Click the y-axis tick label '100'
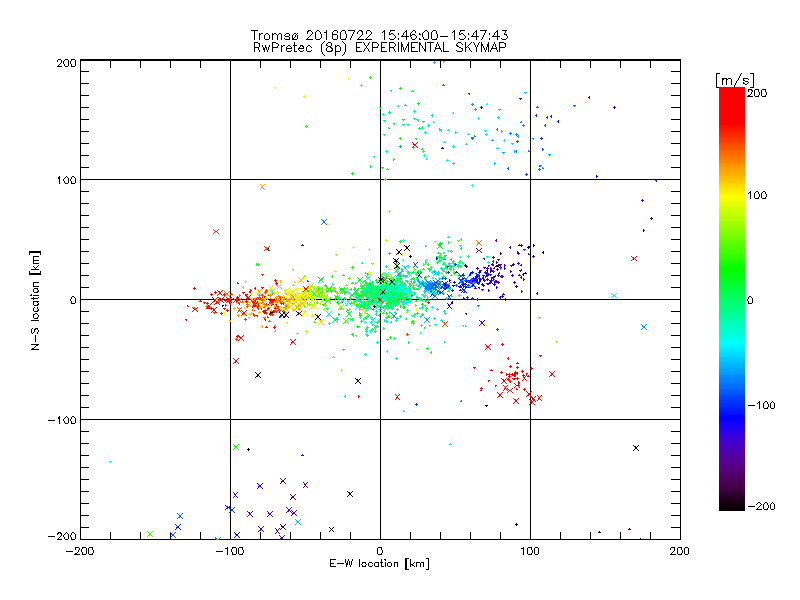This screenshot has height=600, width=800. [66, 180]
